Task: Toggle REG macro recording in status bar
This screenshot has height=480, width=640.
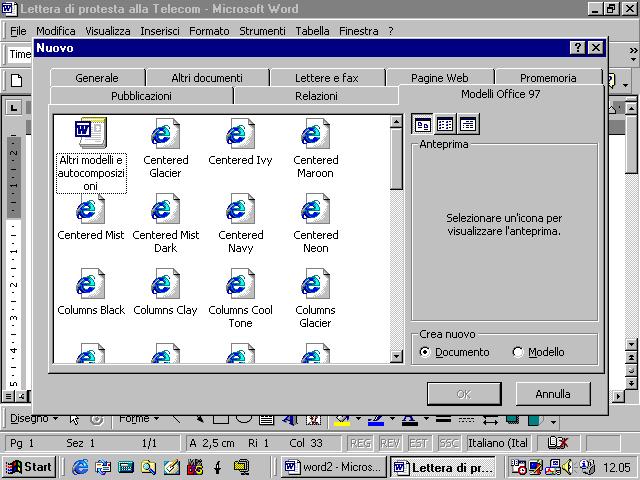Action: tap(360, 443)
